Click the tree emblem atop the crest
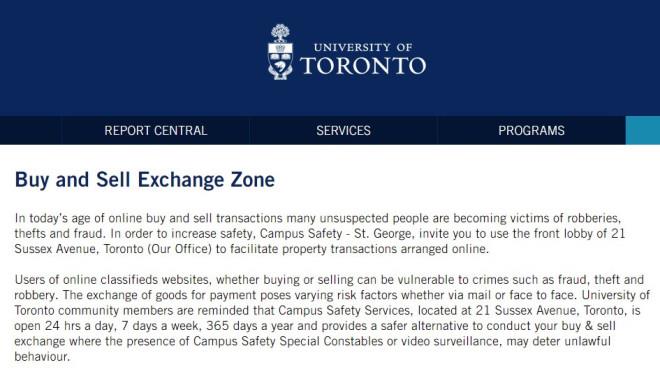Viewport: 660px width, 374px height. (x=280, y=32)
